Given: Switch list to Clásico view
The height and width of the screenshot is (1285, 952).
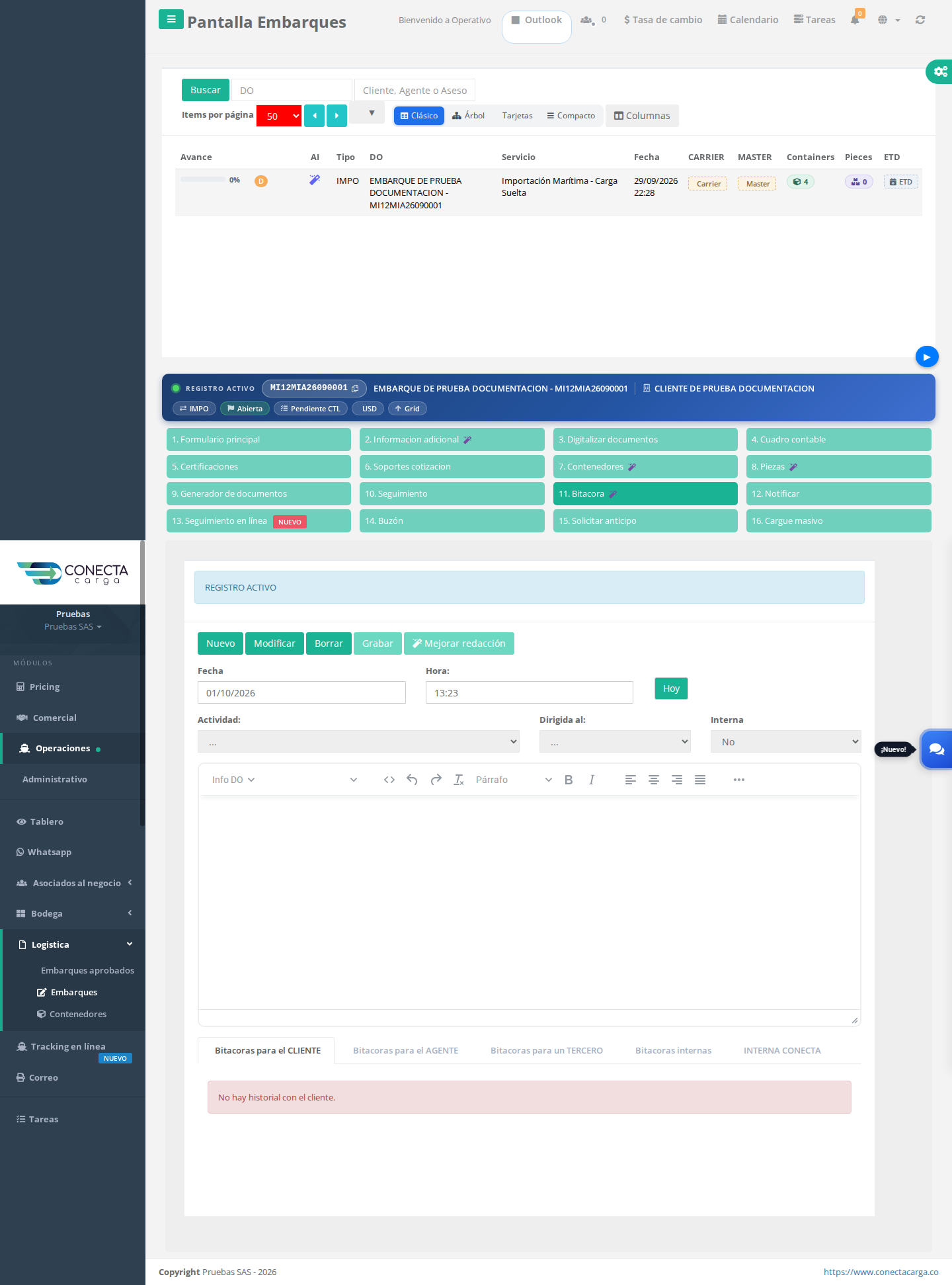Looking at the screenshot, I should [419, 116].
